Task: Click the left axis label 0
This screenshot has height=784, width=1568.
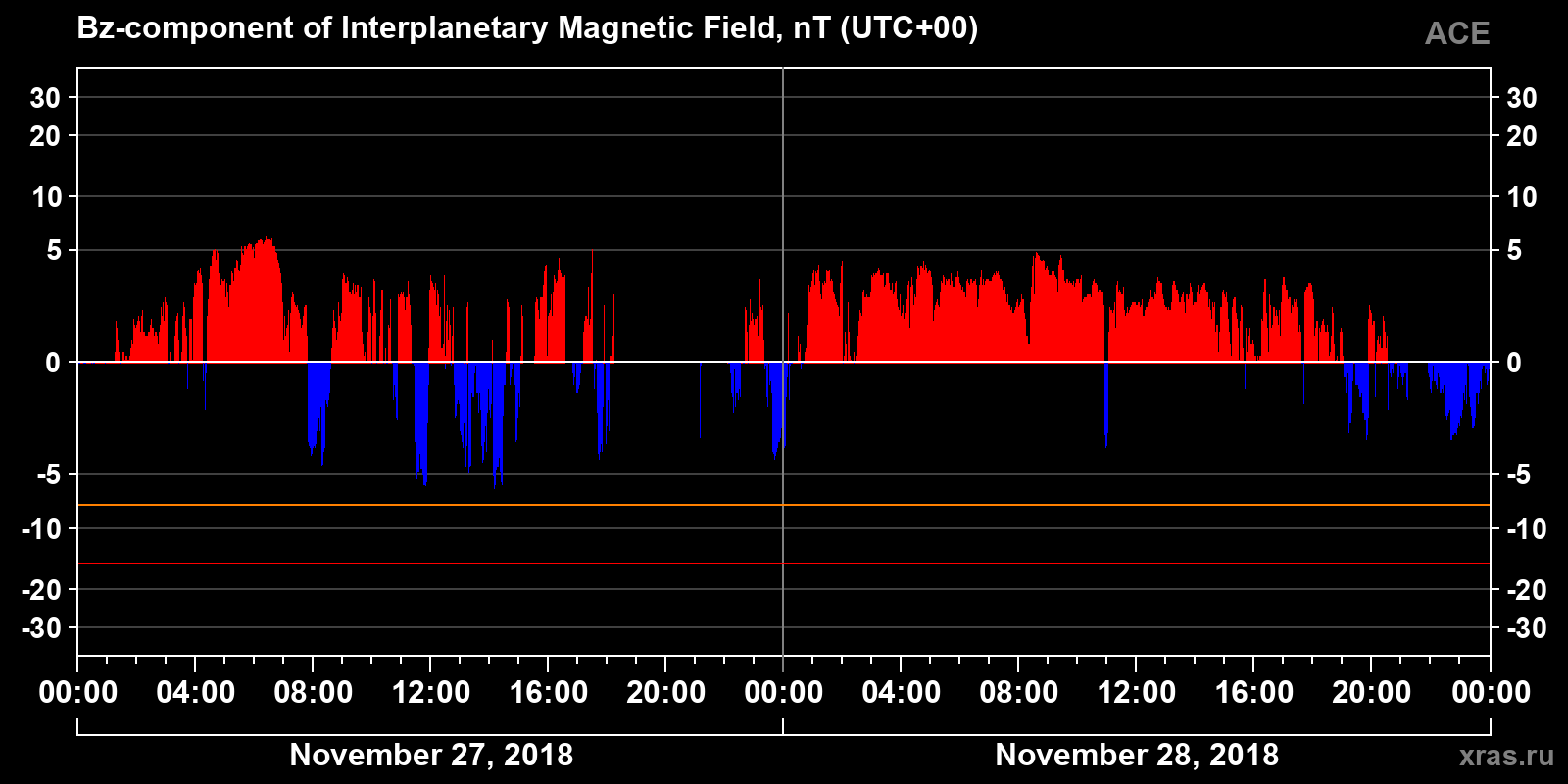Action: (x=54, y=363)
